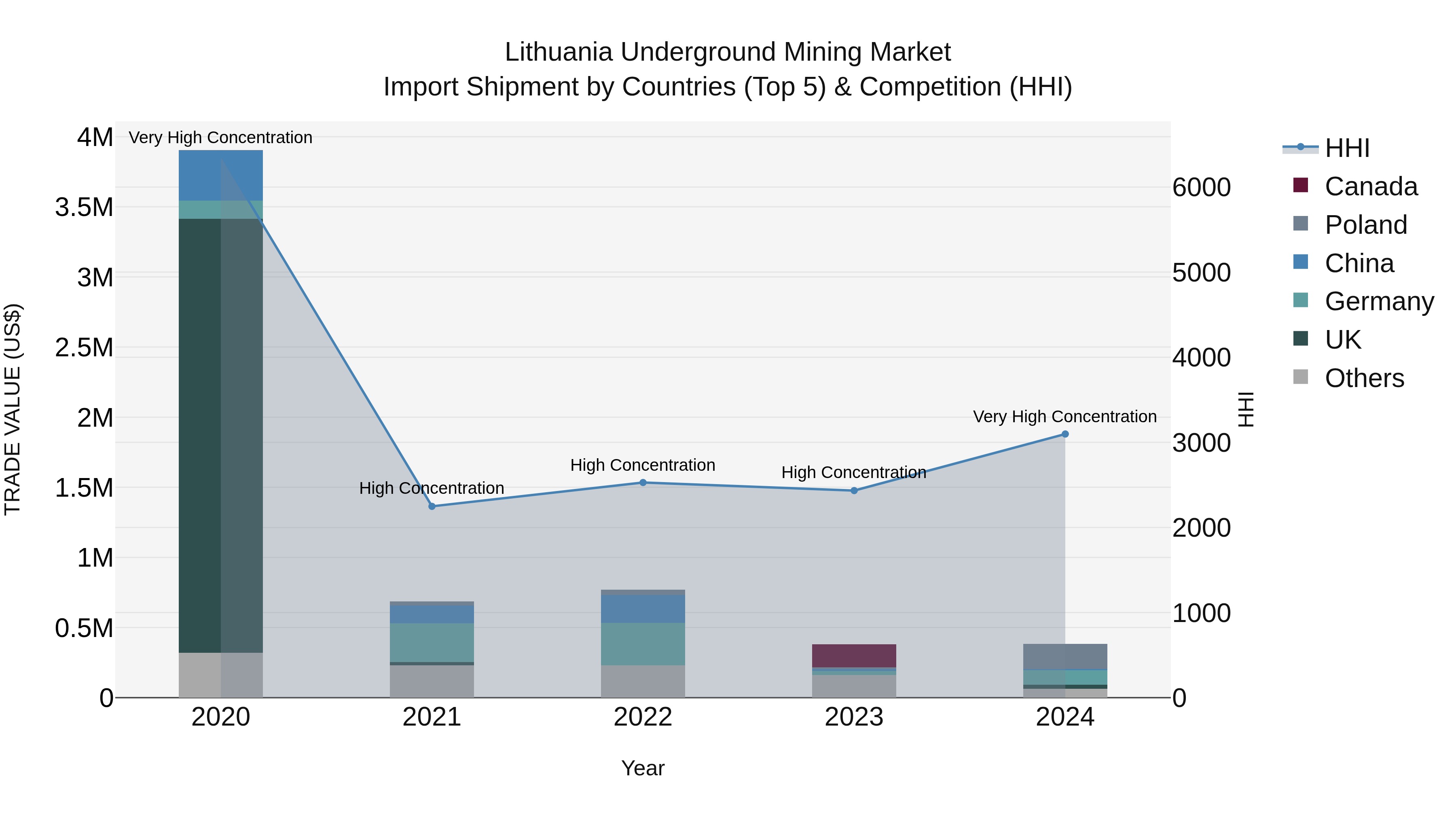Viewport: 1456px width, 819px height.
Task: Click the HHI legend line marker
Action: click(x=1300, y=148)
